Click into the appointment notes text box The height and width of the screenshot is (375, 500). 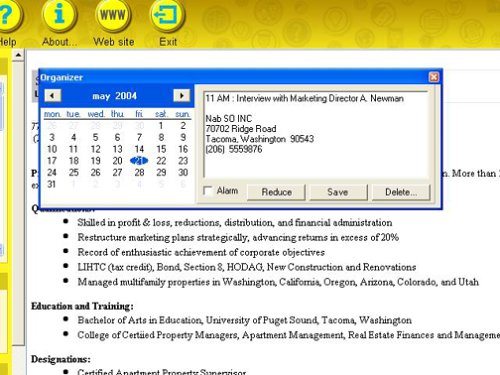[x=316, y=134]
